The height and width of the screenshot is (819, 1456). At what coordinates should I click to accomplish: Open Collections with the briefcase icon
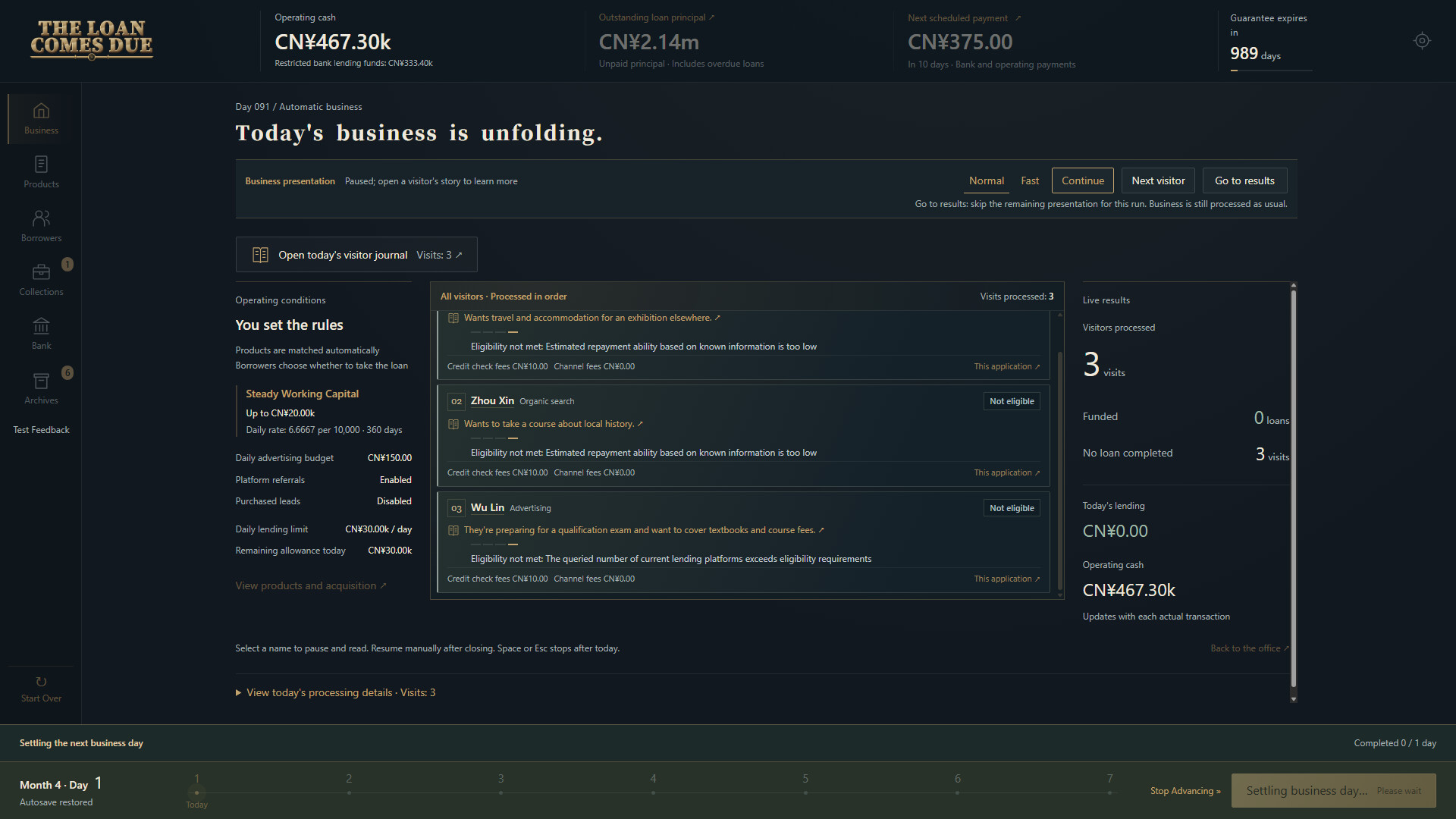[x=41, y=271]
